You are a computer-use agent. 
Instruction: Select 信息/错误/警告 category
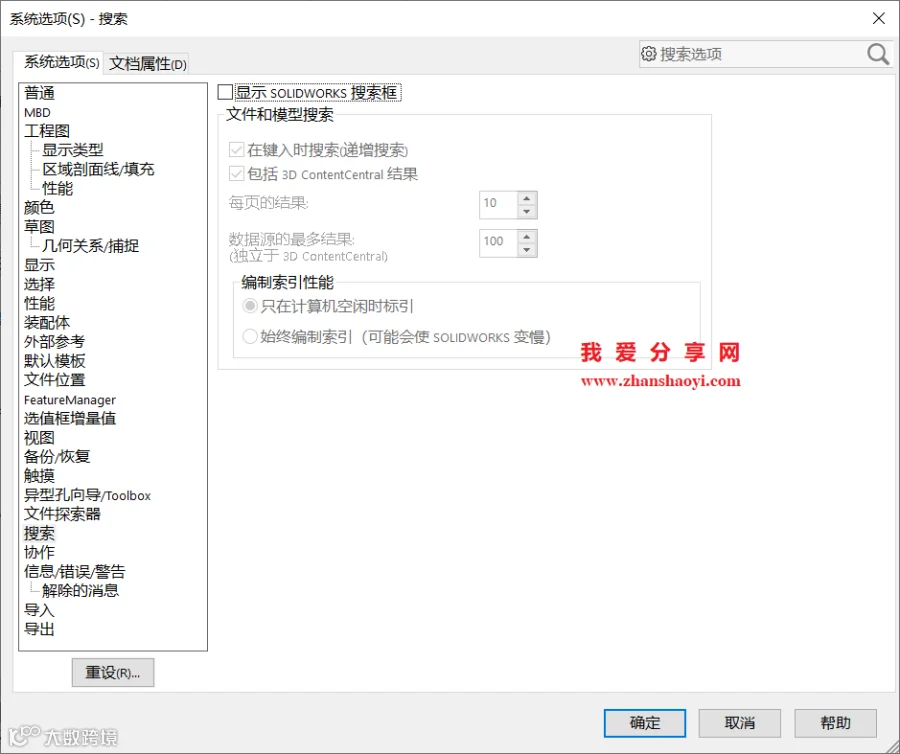click(74, 572)
